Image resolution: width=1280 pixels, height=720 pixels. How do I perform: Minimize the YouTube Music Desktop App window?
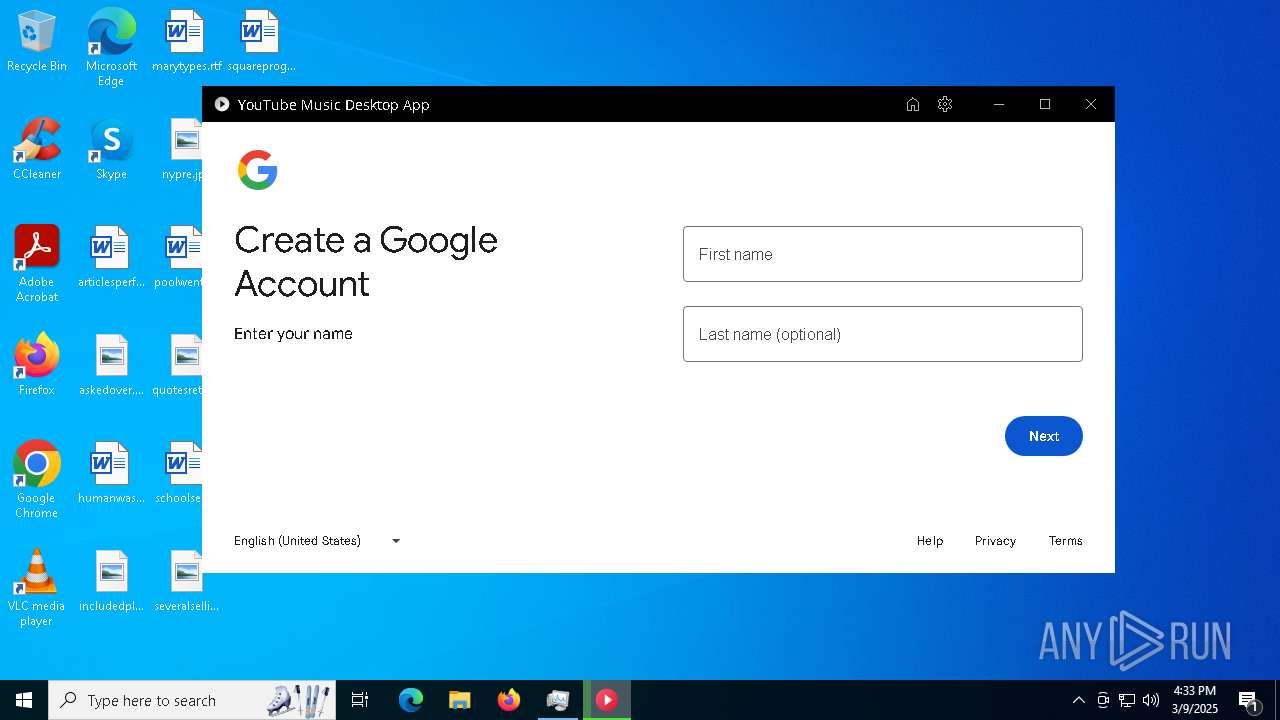point(998,104)
